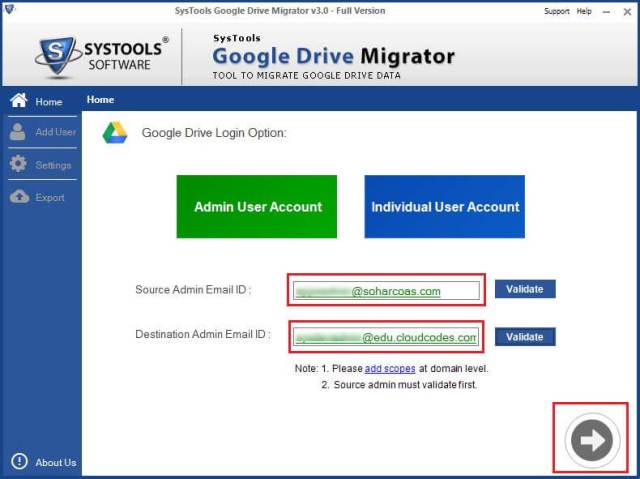
Task: Click the Home house icon in sidebar
Action: point(19,100)
